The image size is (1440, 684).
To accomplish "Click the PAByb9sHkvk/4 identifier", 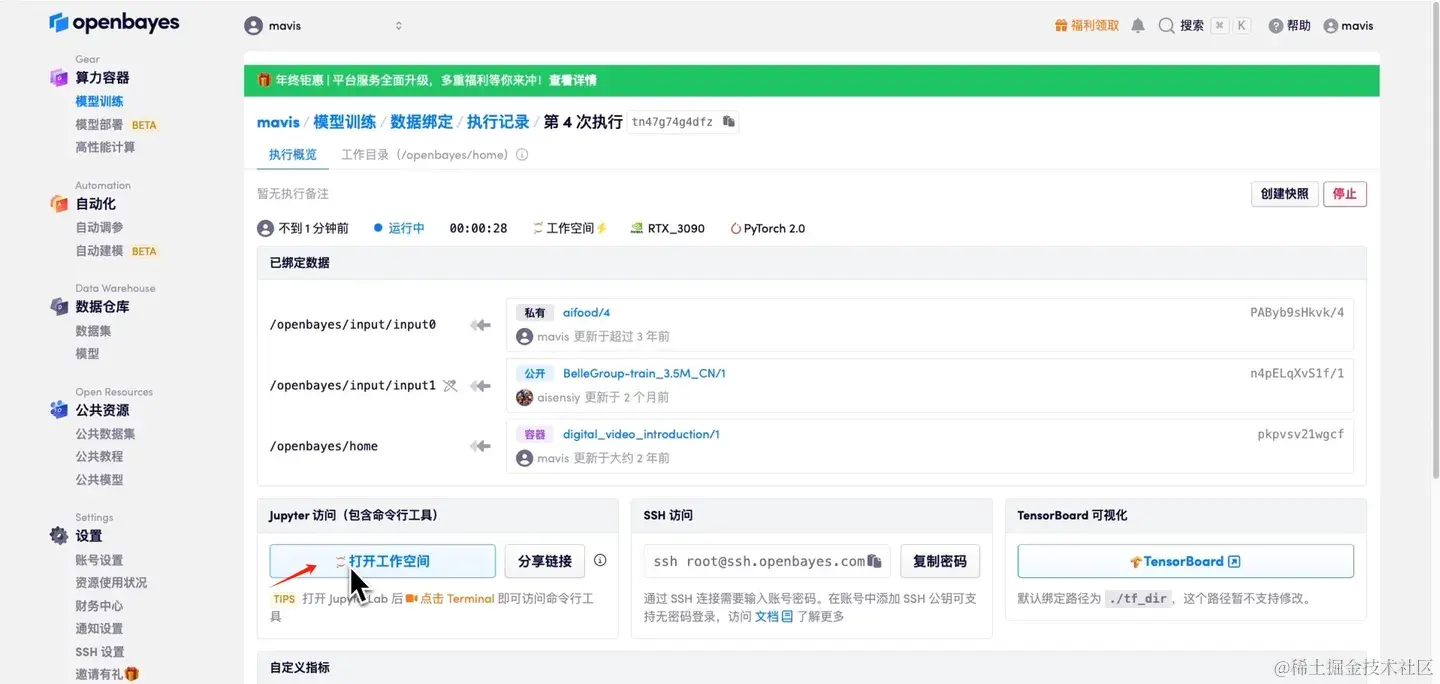I will [1297, 313].
